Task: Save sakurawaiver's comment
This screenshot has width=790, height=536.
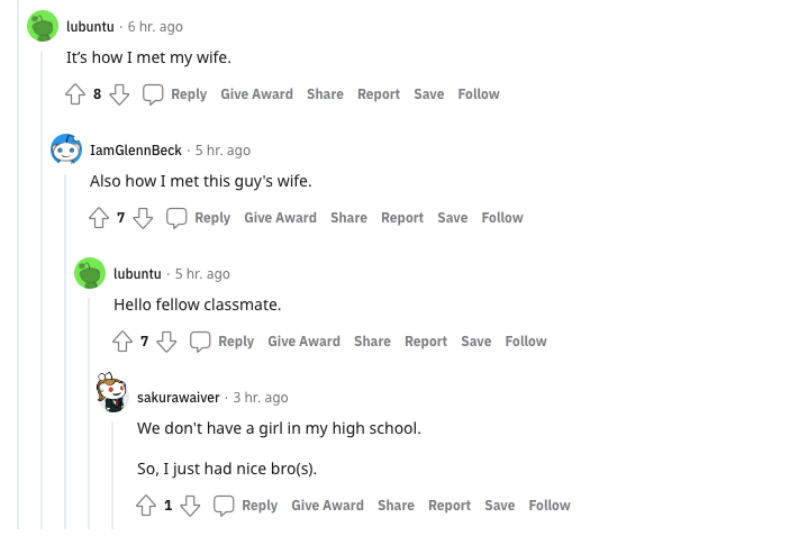Action: 500,506
